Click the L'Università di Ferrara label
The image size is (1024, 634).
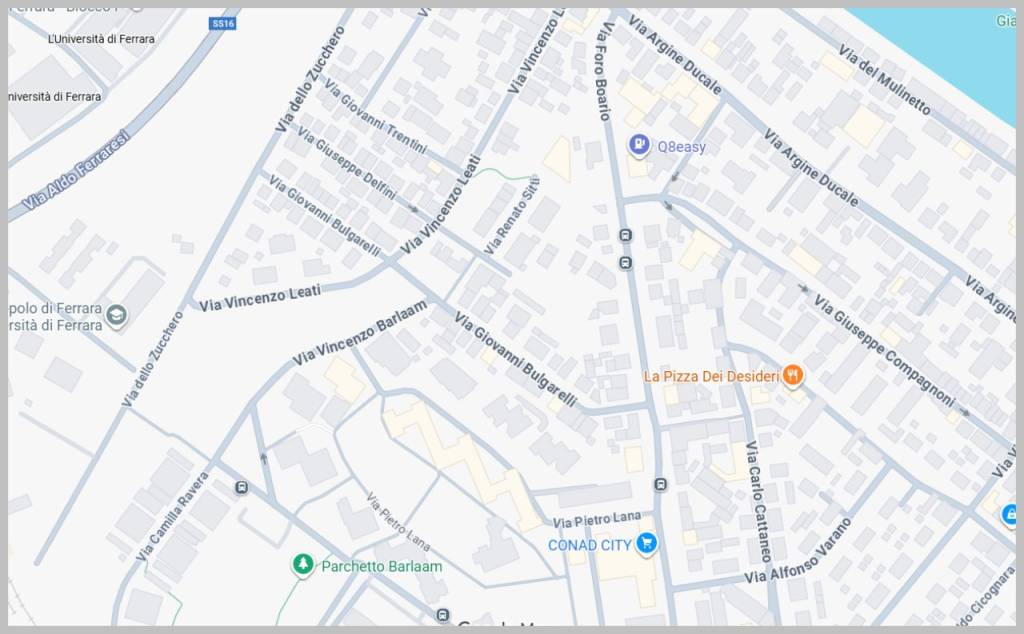(101, 39)
